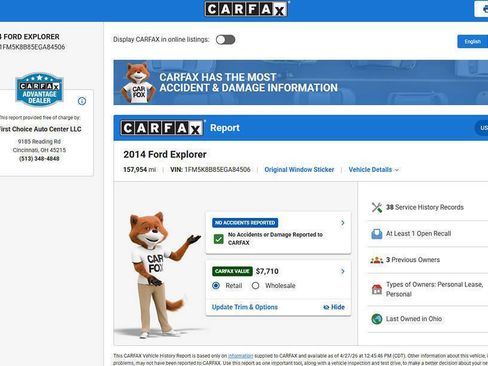Click the green no-accidents checkmark icon

click(x=219, y=239)
